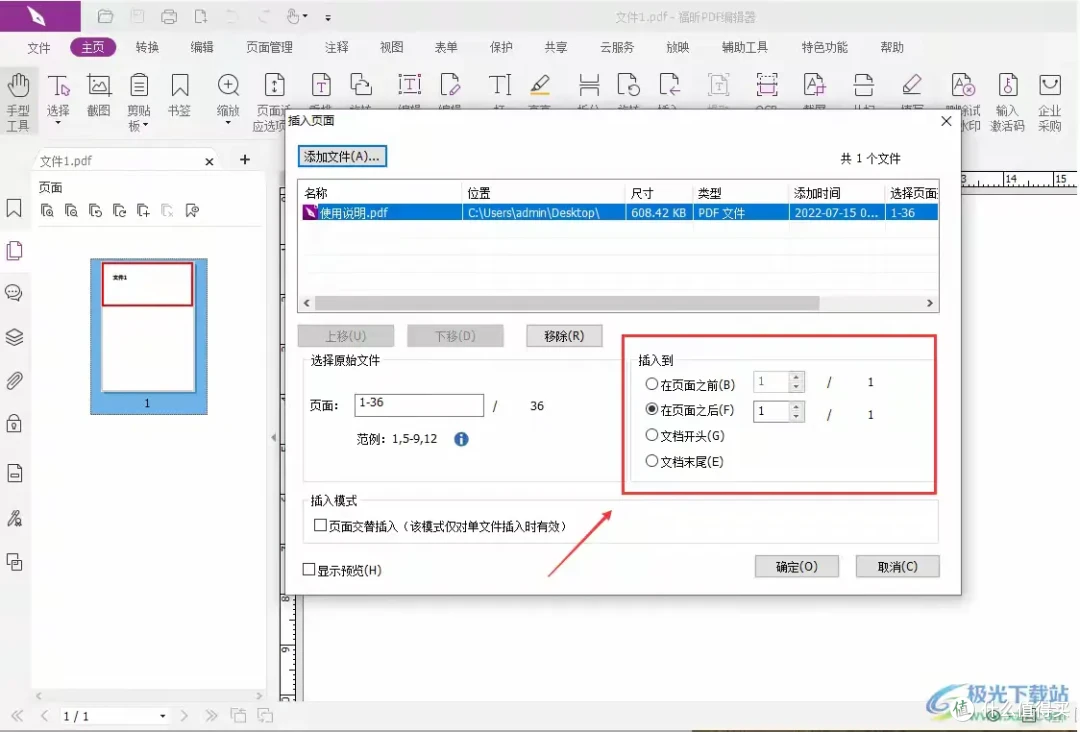Click the Add Files (添加文件) button
The image size is (1080, 732).
point(342,156)
